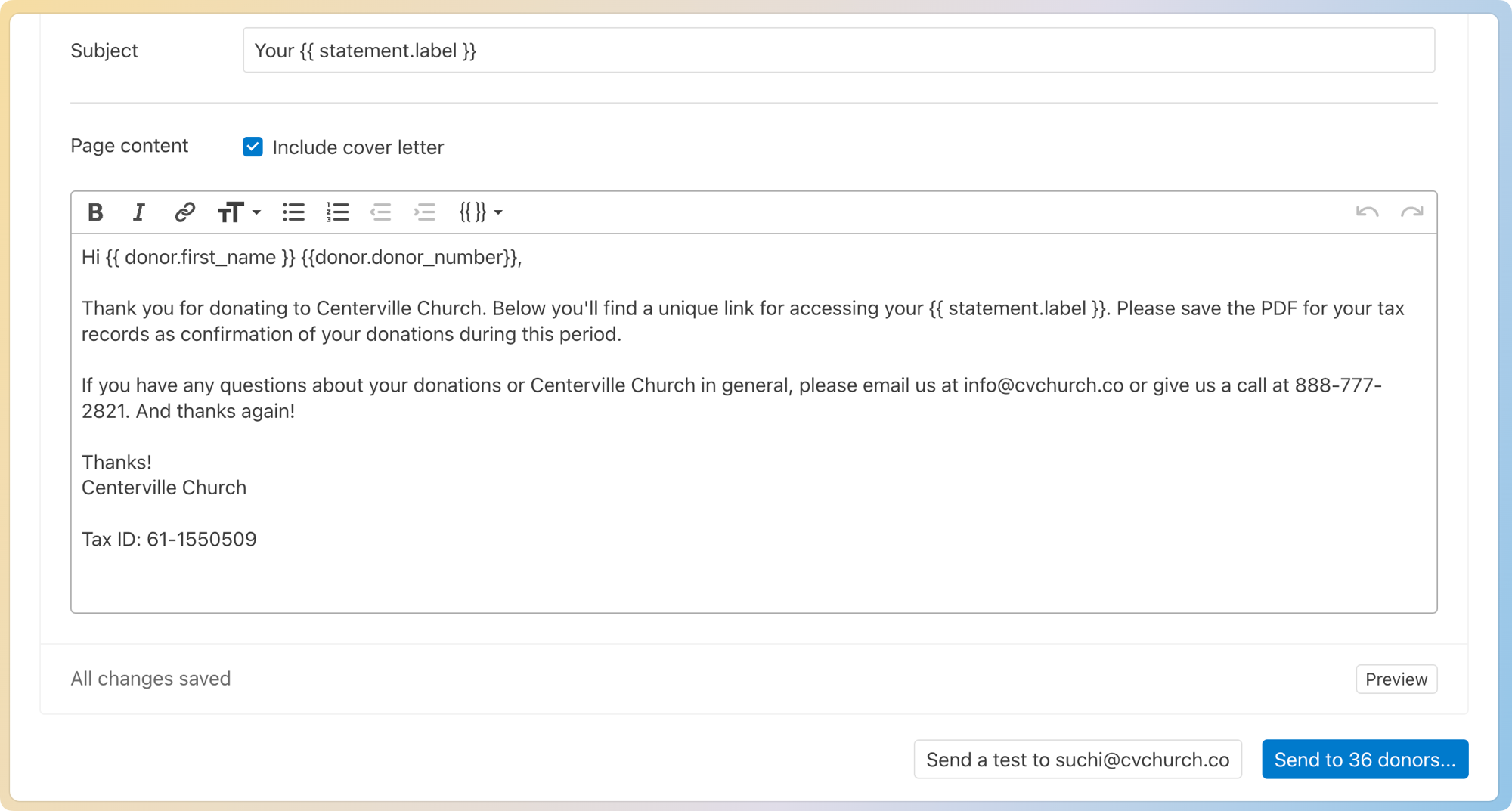Undo the last edit in the editor

pos(1367,212)
